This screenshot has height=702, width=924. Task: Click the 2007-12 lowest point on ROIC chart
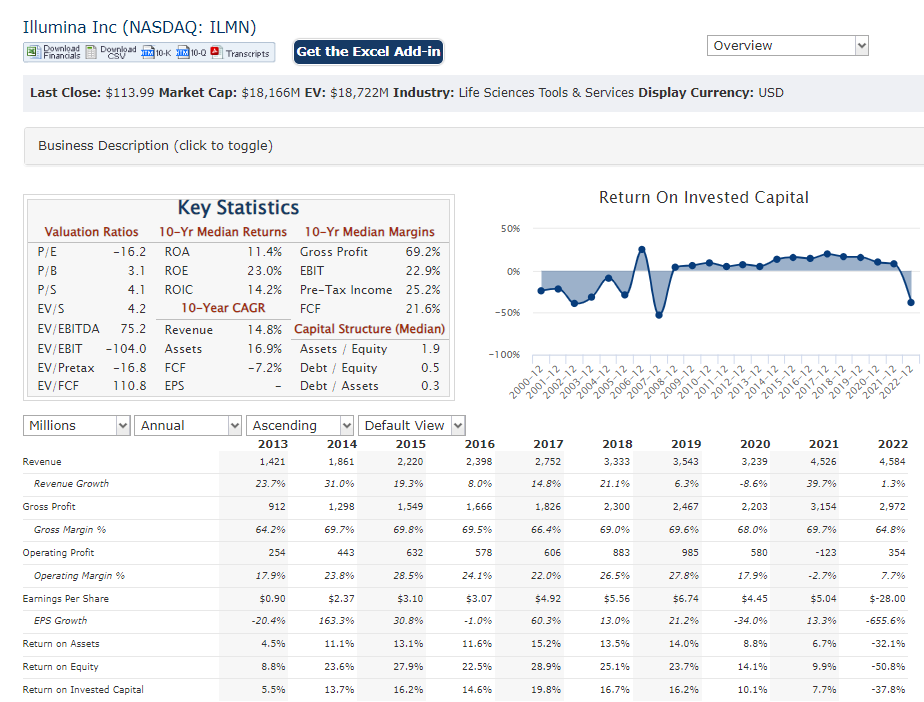pos(659,315)
